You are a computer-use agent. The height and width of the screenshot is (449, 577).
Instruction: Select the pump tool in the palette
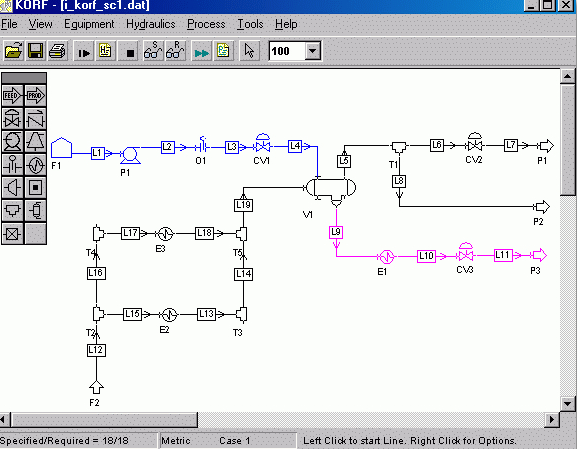point(13,141)
